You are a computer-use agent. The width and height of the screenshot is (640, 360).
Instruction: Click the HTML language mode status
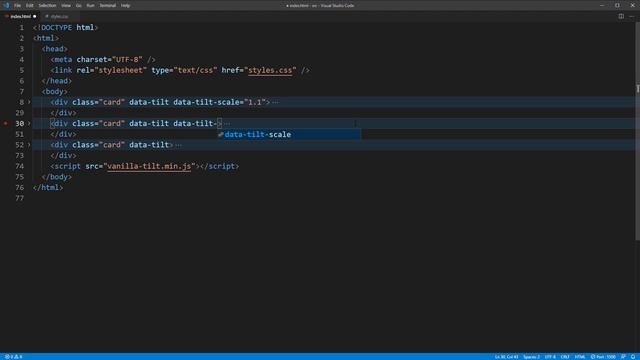(580, 357)
